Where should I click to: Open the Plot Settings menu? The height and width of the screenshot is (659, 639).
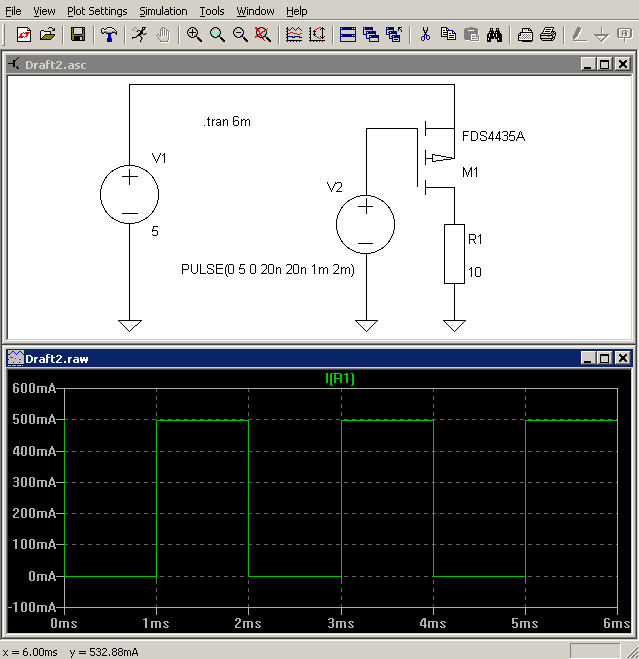tap(97, 11)
